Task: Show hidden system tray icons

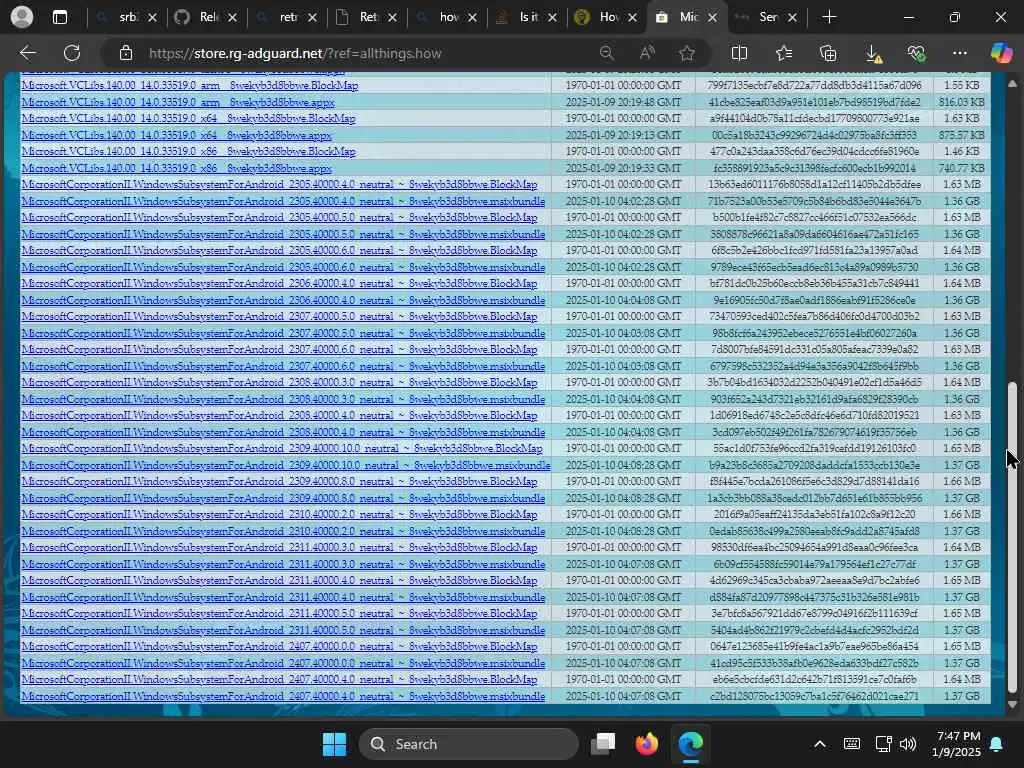Action: pyautogui.click(x=820, y=744)
